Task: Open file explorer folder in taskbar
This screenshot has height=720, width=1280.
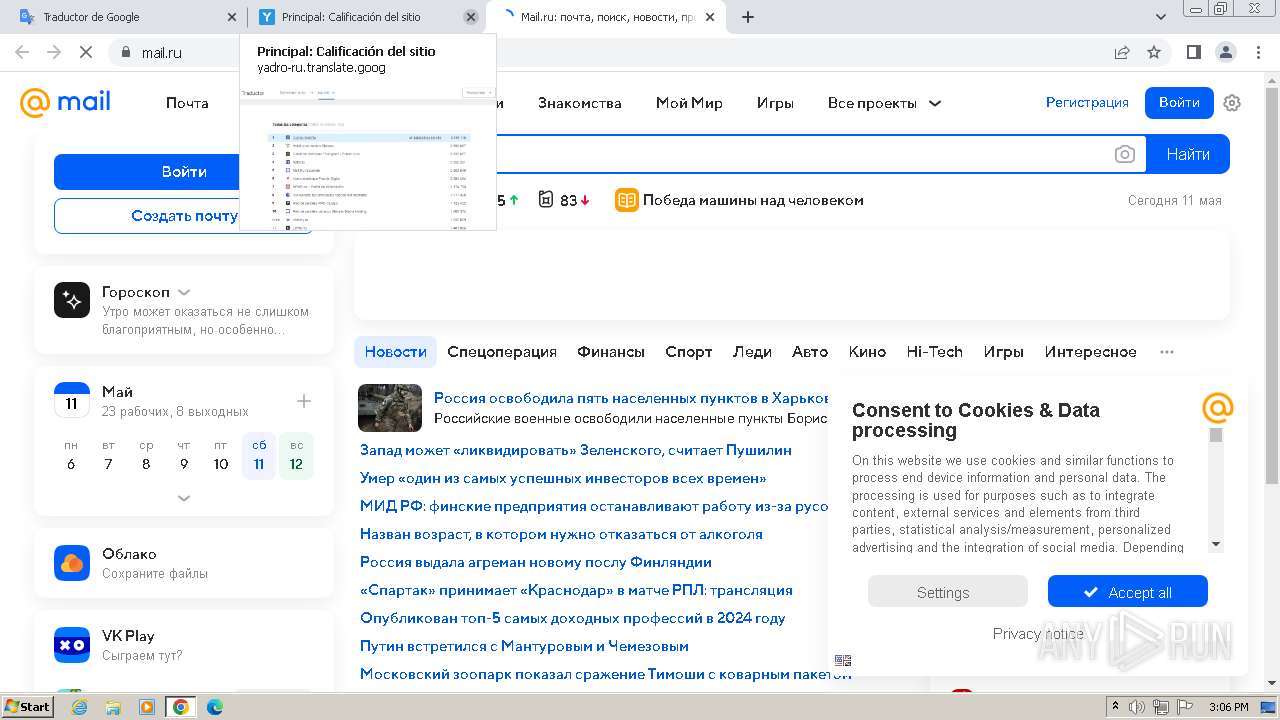Action: [113, 707]
